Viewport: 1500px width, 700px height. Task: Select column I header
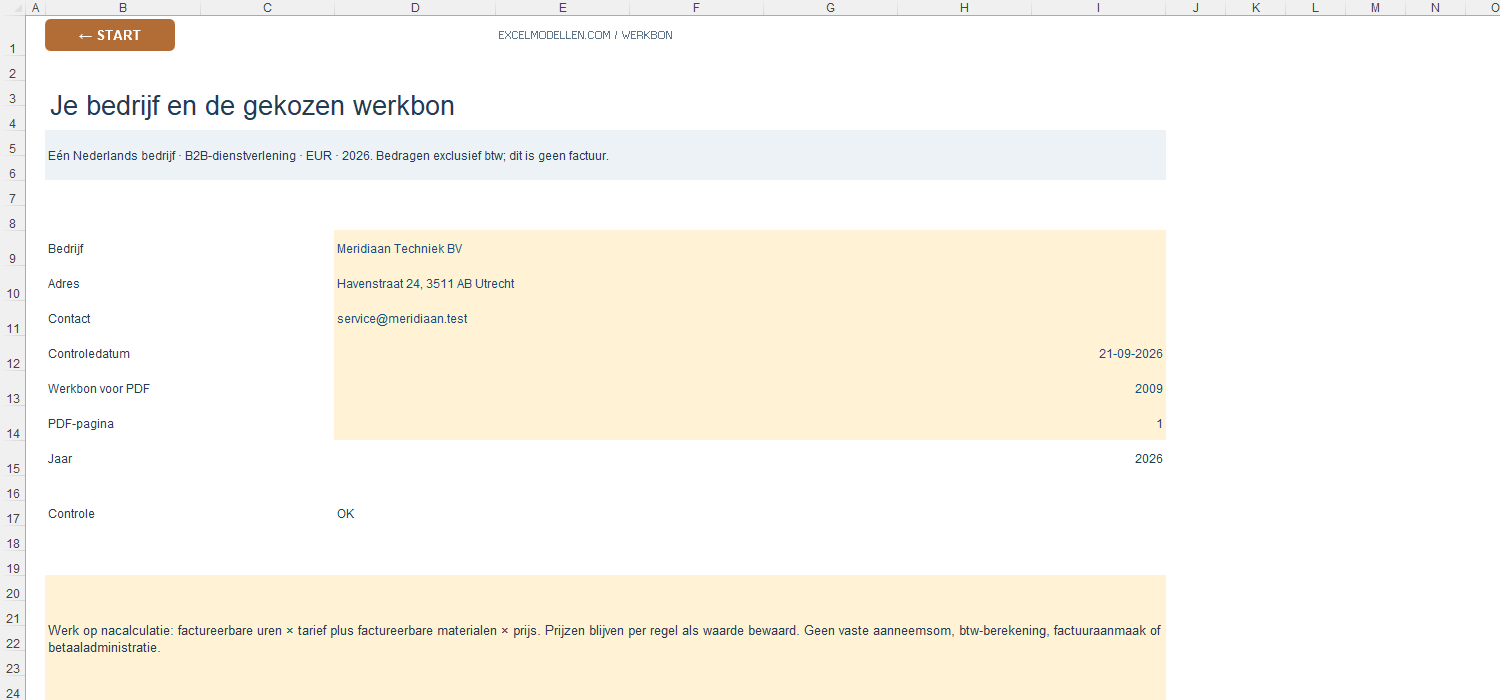pos(1098,7)
